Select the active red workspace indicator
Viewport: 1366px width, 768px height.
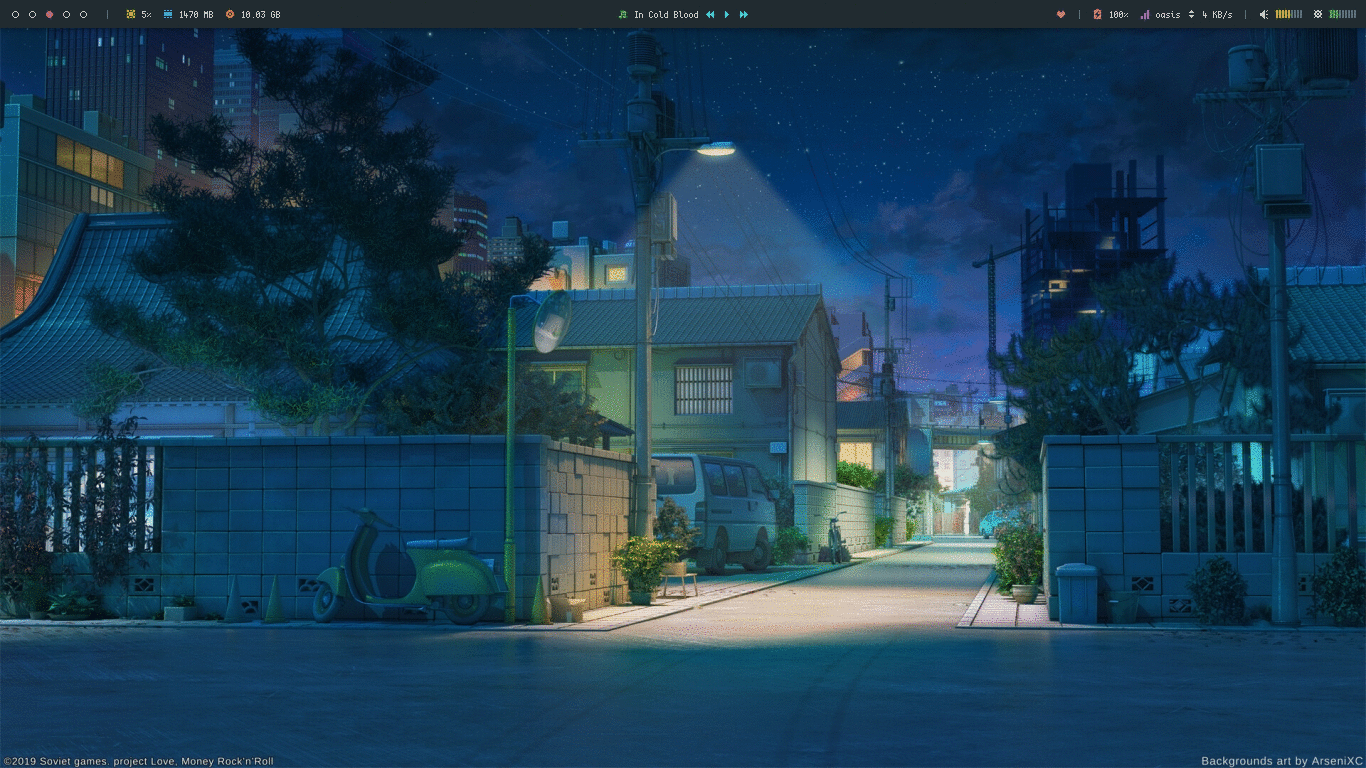pos(50,15)
